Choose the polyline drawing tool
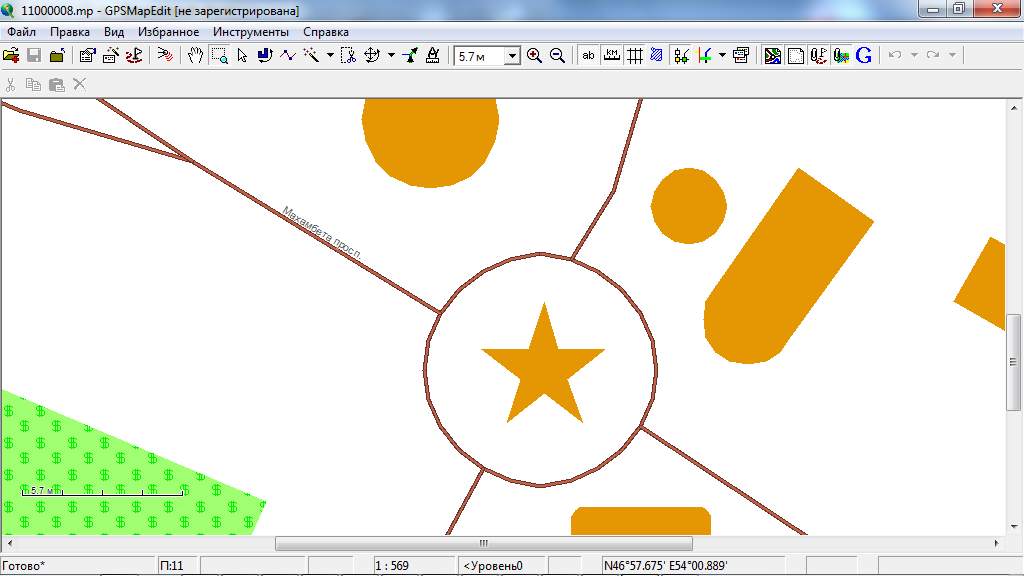1024x576 pixels. point(288,56)
